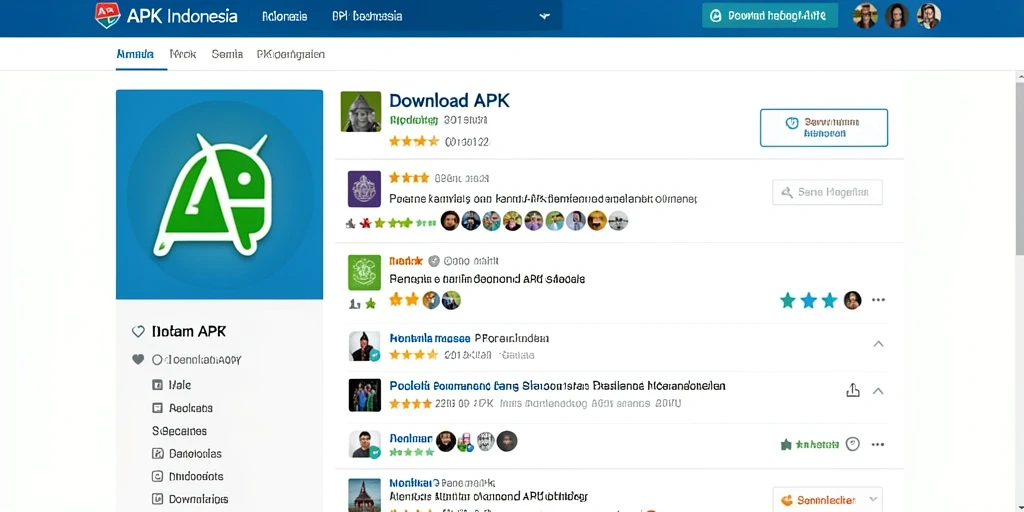Collapse the Hontnla masse row chevron
The width and height of the screenshot is (1024, 512).
click(x=878, y=344)
